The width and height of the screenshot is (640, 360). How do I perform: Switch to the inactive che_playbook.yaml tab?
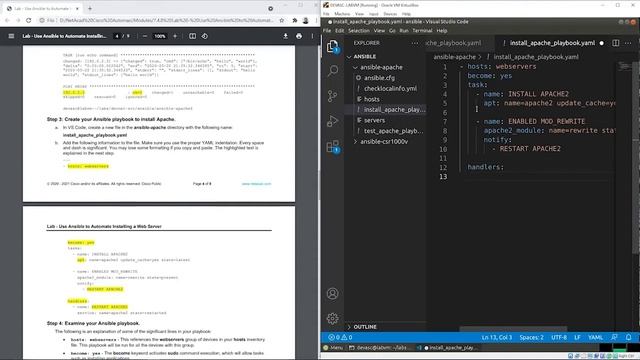click(x=454, y=43)
